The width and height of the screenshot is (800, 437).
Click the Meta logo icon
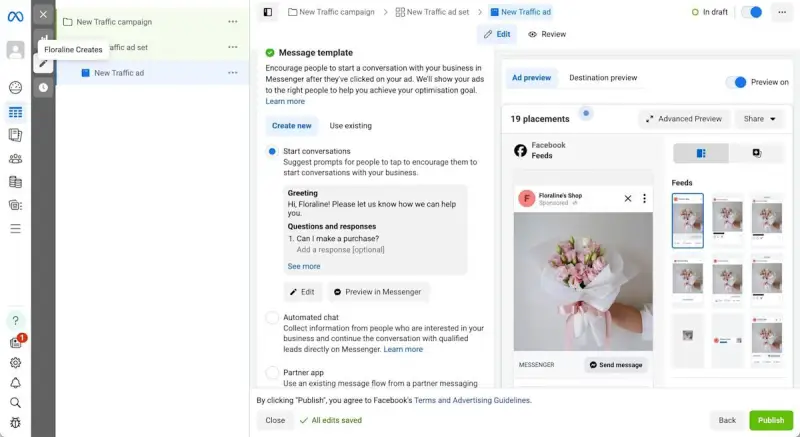[15, 17]
